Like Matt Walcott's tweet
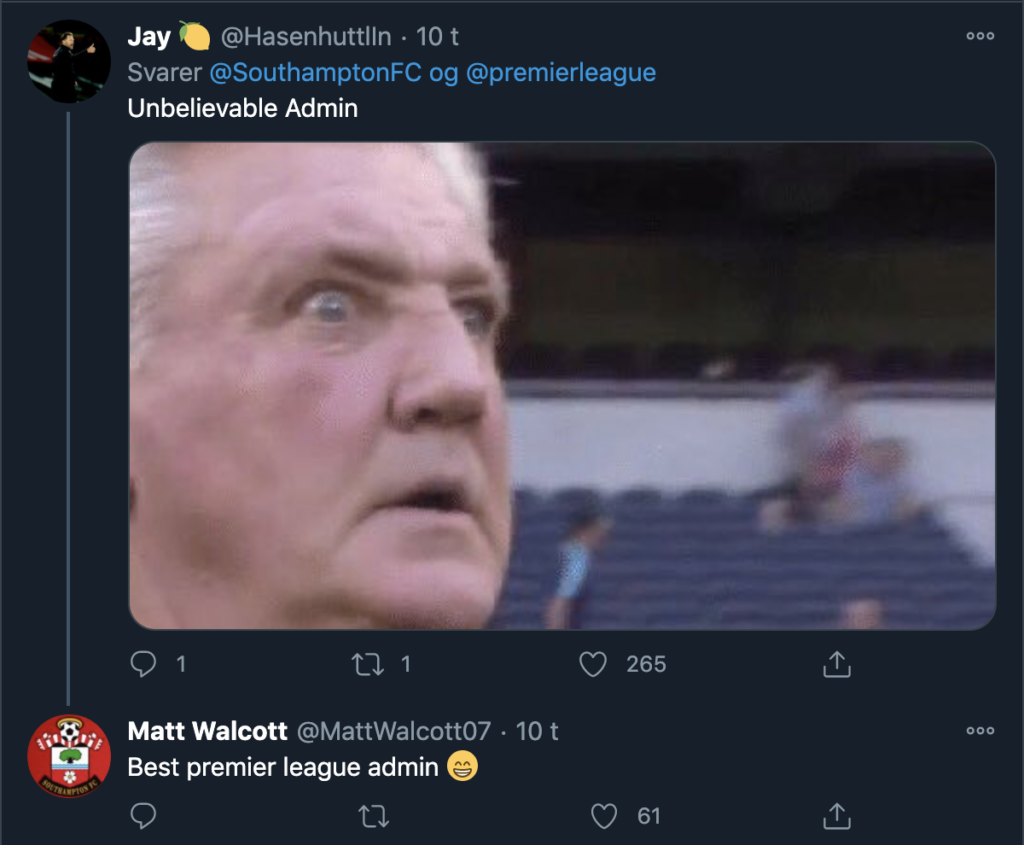 pos(604,817)
